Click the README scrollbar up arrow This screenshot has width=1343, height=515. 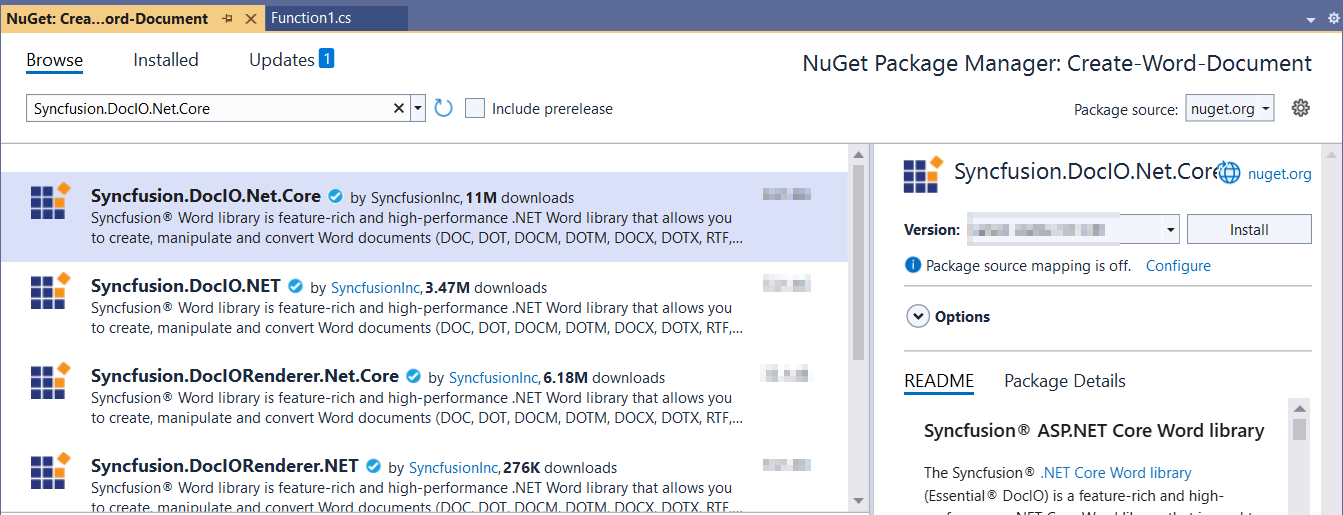pos(1299,408)
